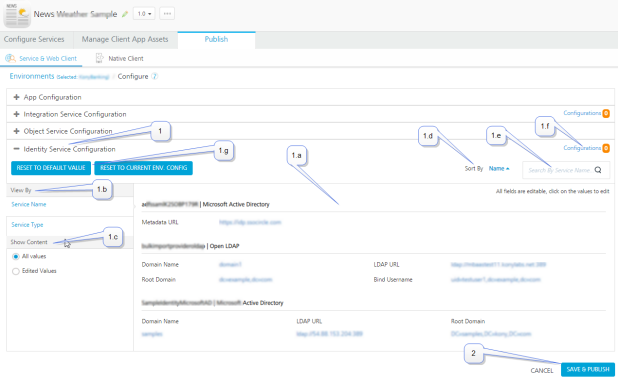Click the help icon next to Configure
618x382 pixels.
[x=154, y=76]
